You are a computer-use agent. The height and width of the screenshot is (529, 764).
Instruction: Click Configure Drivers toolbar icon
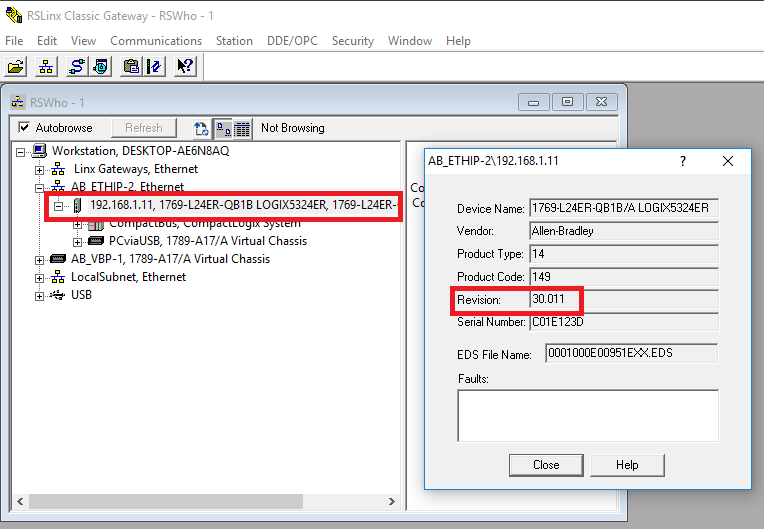click(77, 66)
